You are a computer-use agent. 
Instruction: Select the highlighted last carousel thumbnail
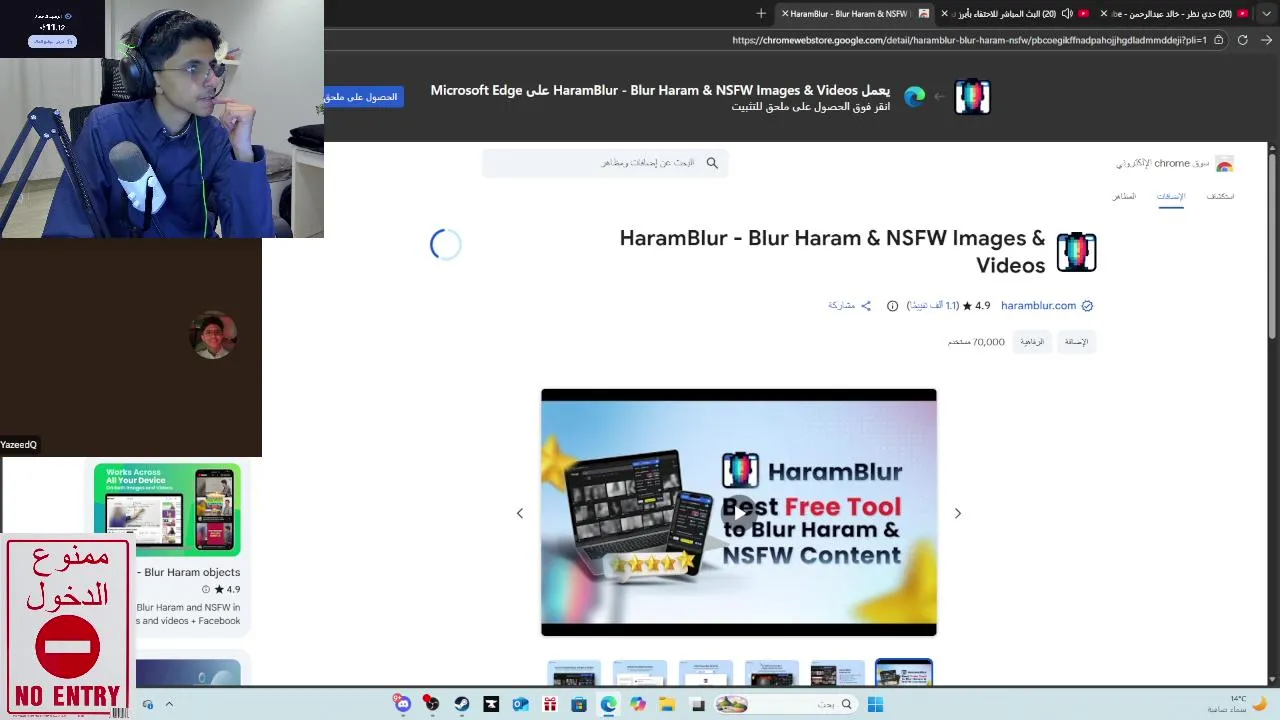click(x=904, y=673)
